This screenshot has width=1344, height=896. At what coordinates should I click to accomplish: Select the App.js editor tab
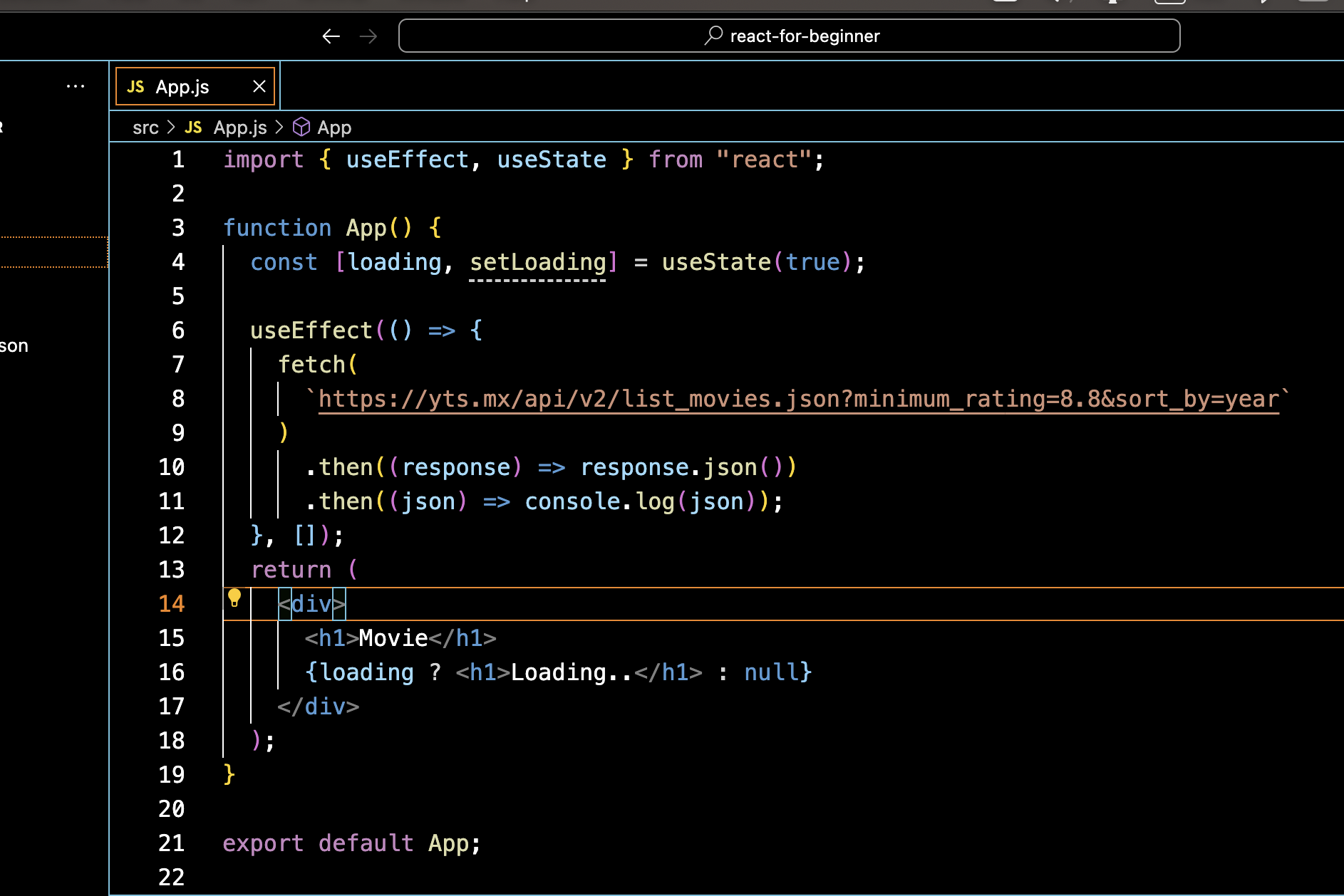click(x=195, y=86)
